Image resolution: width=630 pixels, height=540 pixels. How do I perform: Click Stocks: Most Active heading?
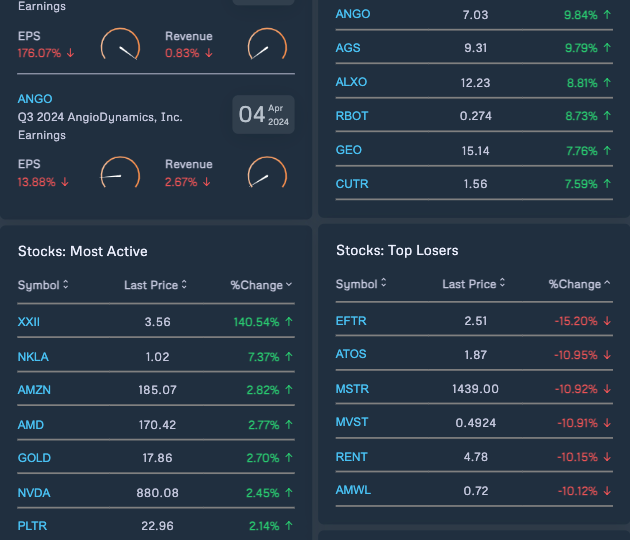tap(83, 252)
